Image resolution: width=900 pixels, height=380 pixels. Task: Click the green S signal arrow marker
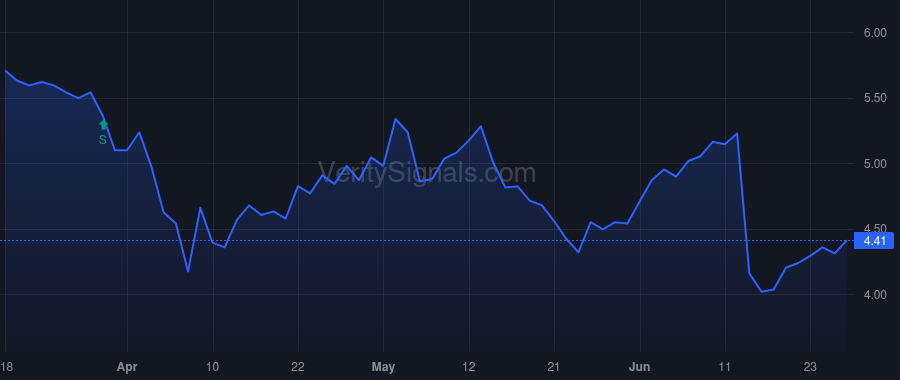click(x=103, y=125)
